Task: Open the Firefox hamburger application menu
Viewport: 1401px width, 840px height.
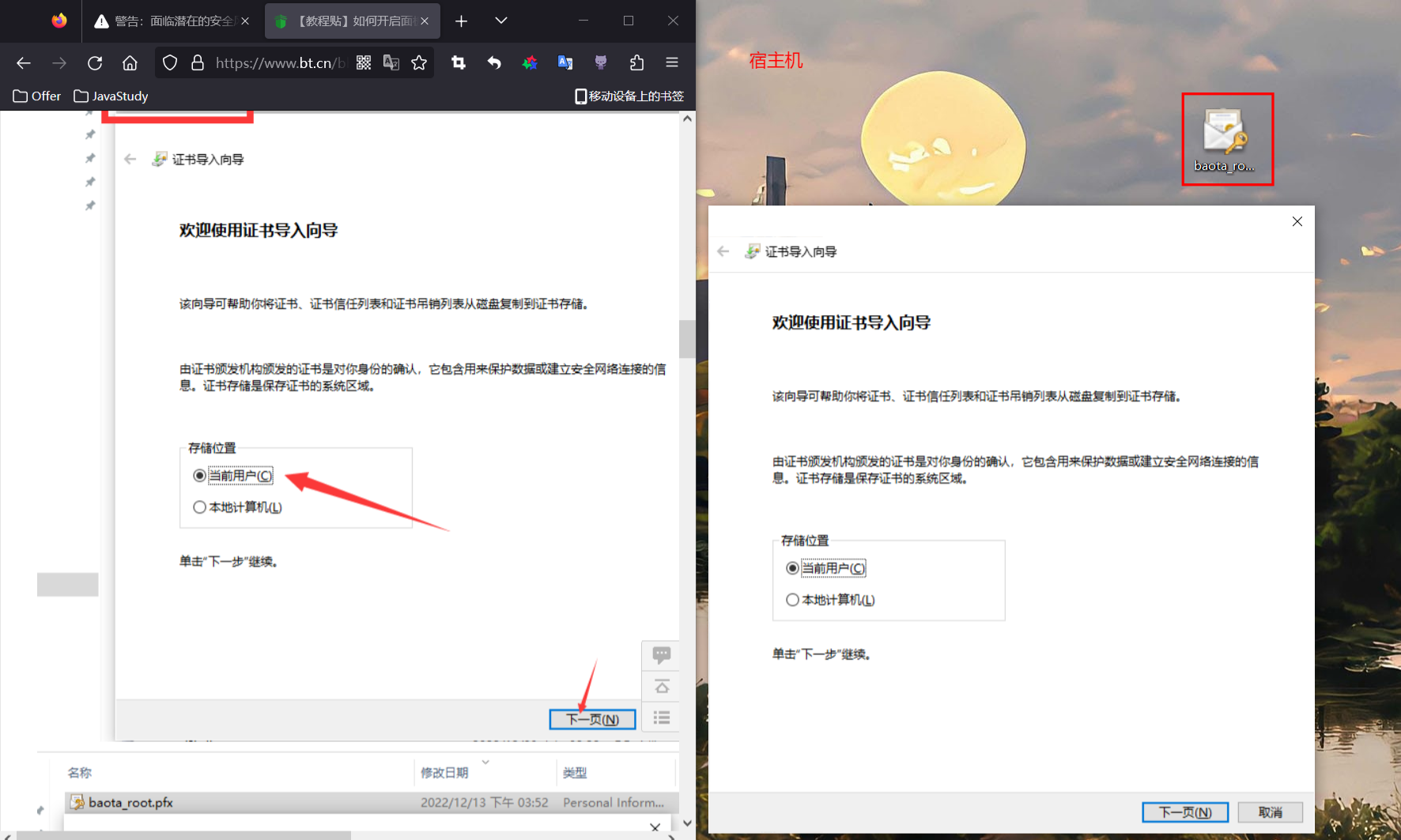Action: 672,63
